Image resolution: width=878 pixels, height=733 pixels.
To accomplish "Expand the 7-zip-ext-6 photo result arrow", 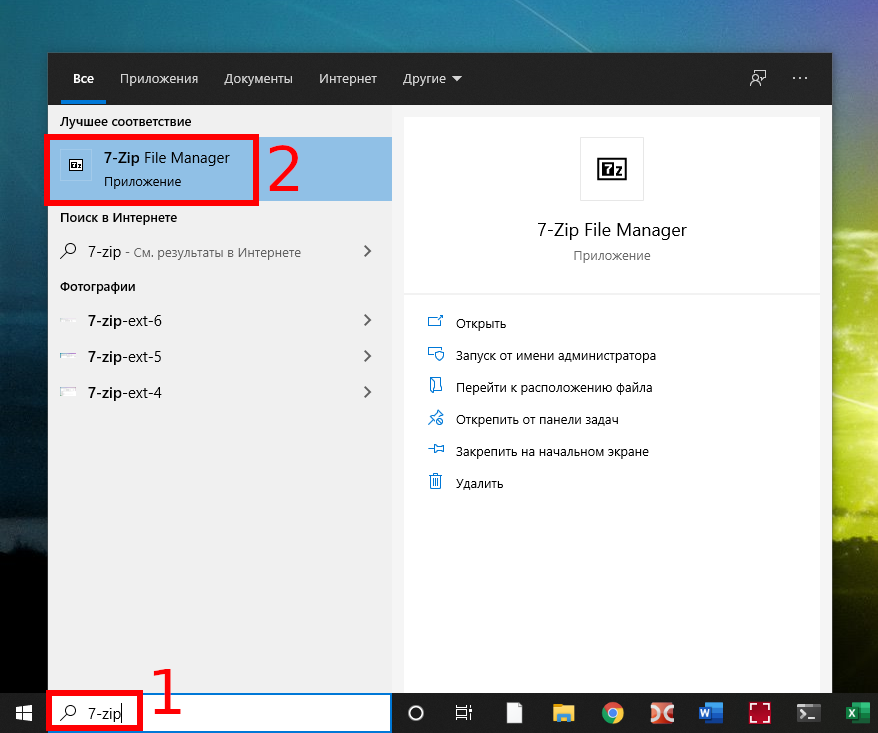I will (x=368, y=321).
